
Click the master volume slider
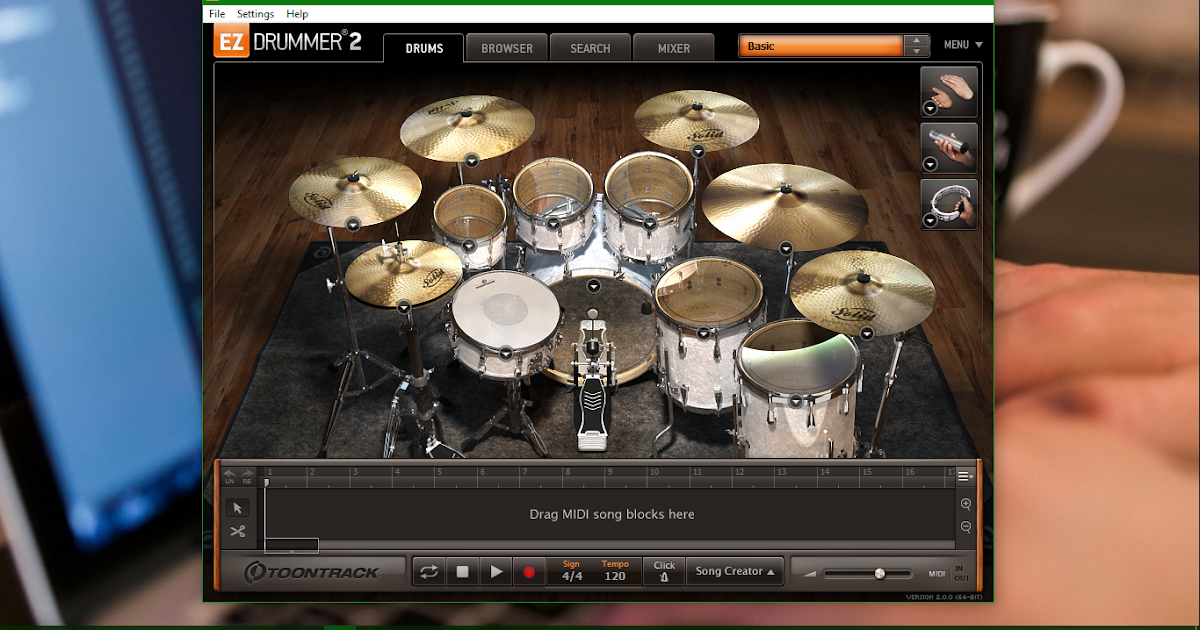(x=867, y=574)
